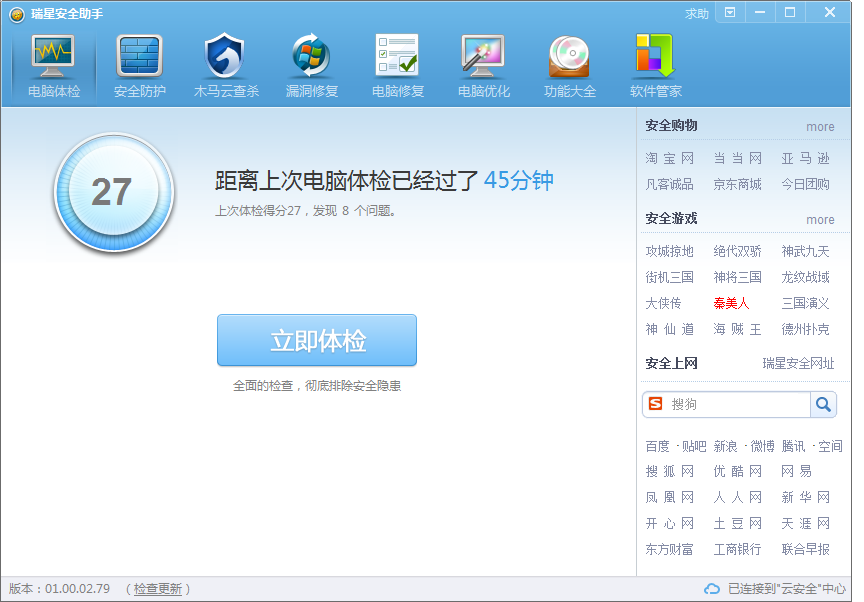Click the 已连接到"云安全"中心 status text
This screenshot has height=602, width=864.
[786, 589]
